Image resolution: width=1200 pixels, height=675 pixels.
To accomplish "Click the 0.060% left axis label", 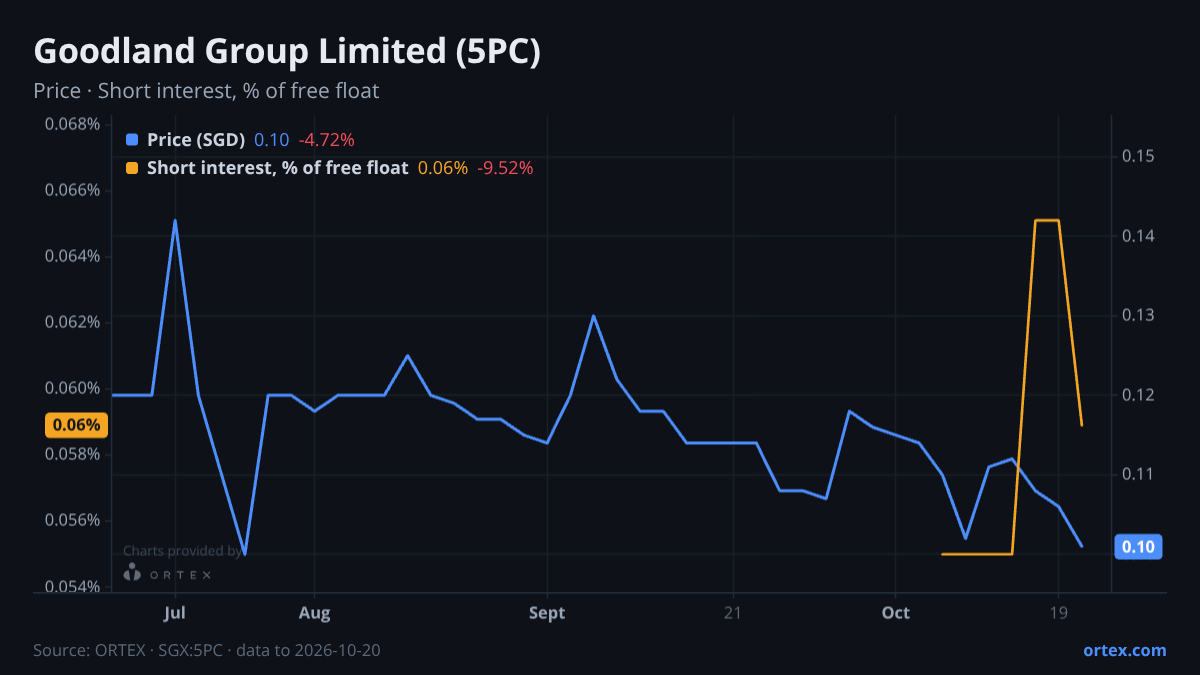I will 72,388.
